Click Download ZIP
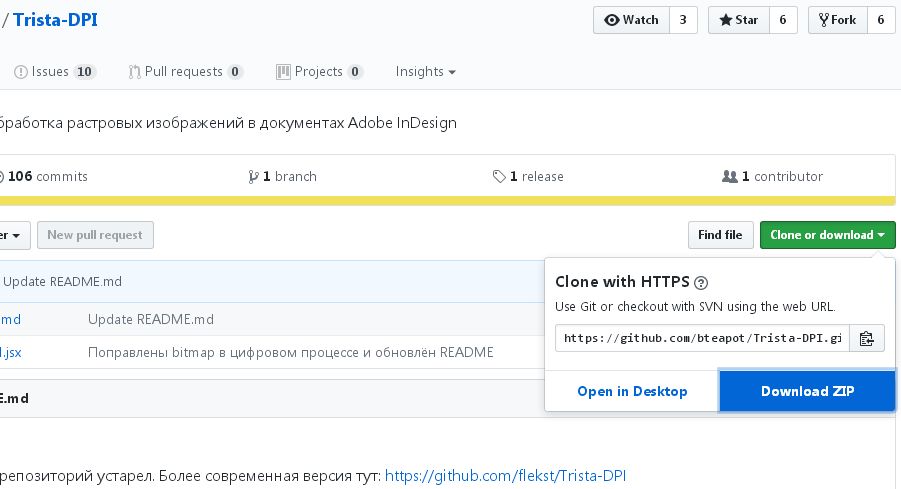Viewport: 901px width, 489px height. (x=807, y=391)
